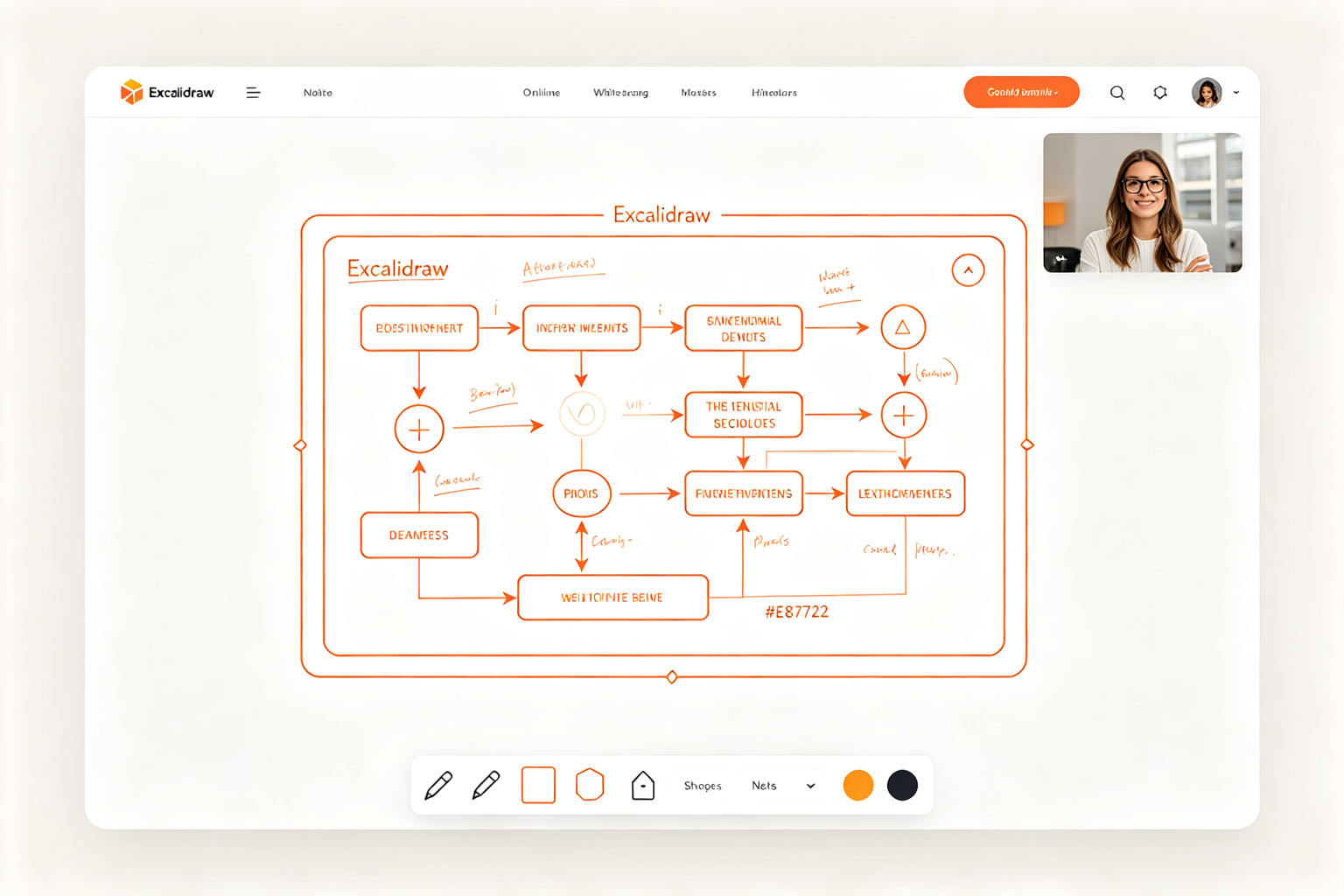Select the square shape tool
Image resolution: width=1344 pixels, height=896 pixels.
538,785
